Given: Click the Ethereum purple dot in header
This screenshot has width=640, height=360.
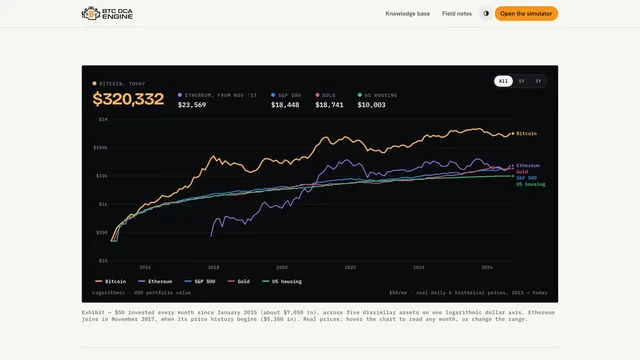Looking at the screenshot, I should click(x=180, y=95).
